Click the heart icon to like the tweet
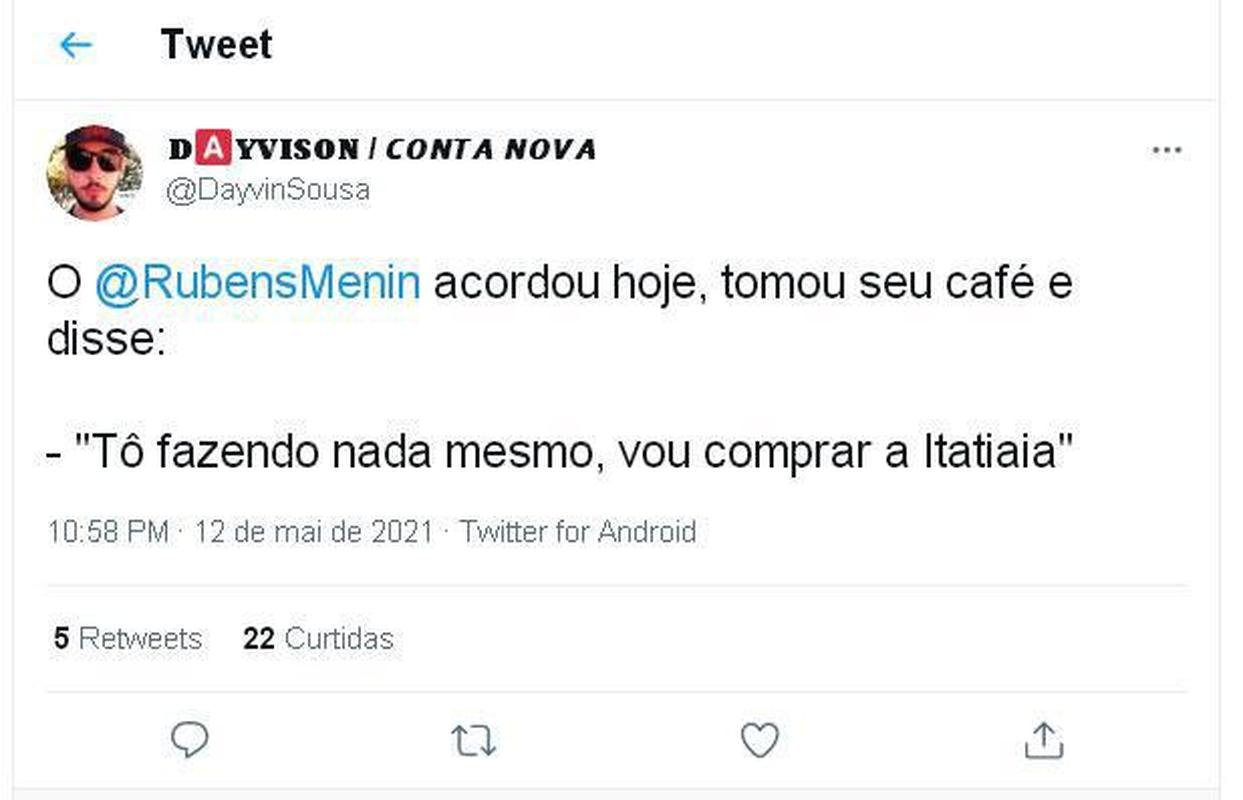 point(760,741)
